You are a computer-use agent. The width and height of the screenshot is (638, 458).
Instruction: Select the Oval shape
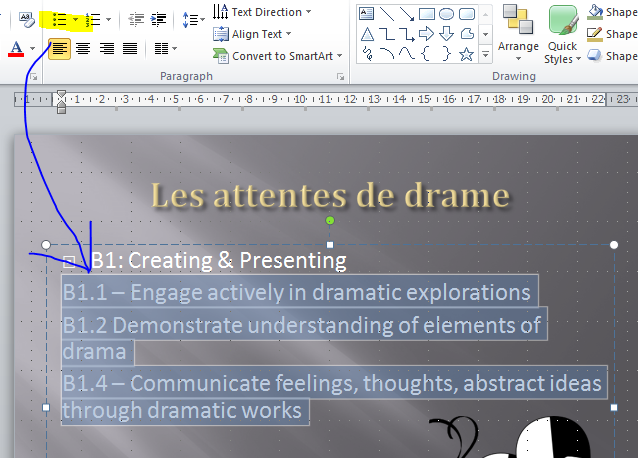point(446,13)
